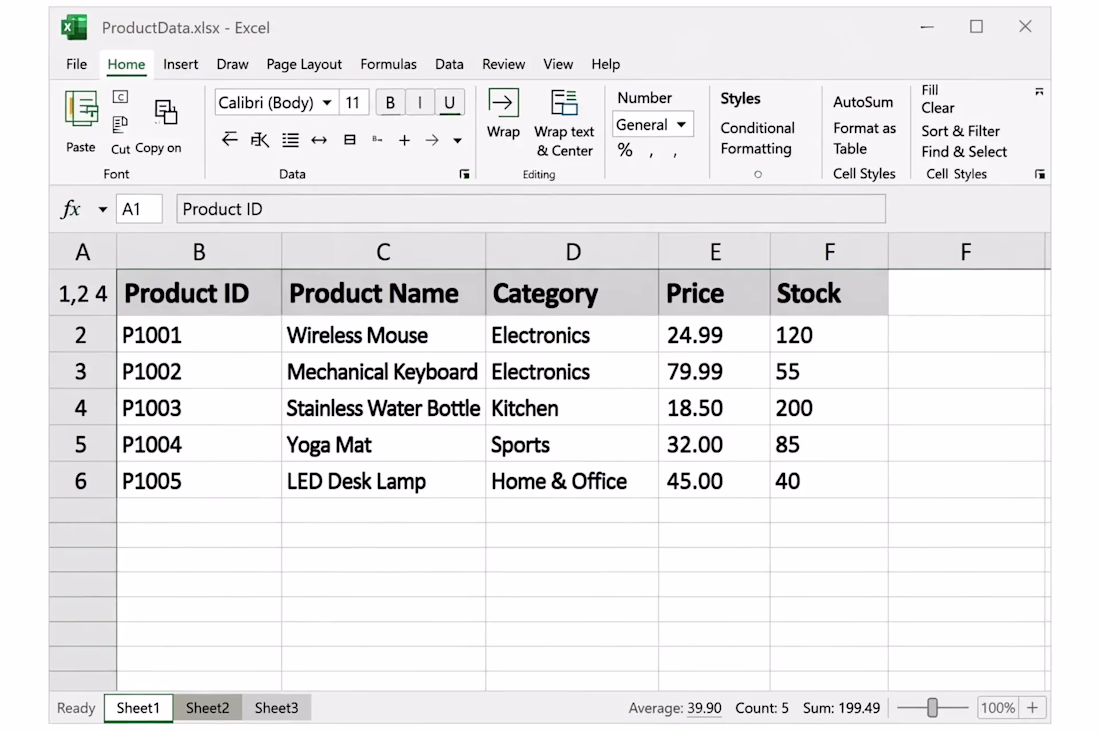Click Conditional Formatting
Screen dimensions: 1100x733
(757, 138)
